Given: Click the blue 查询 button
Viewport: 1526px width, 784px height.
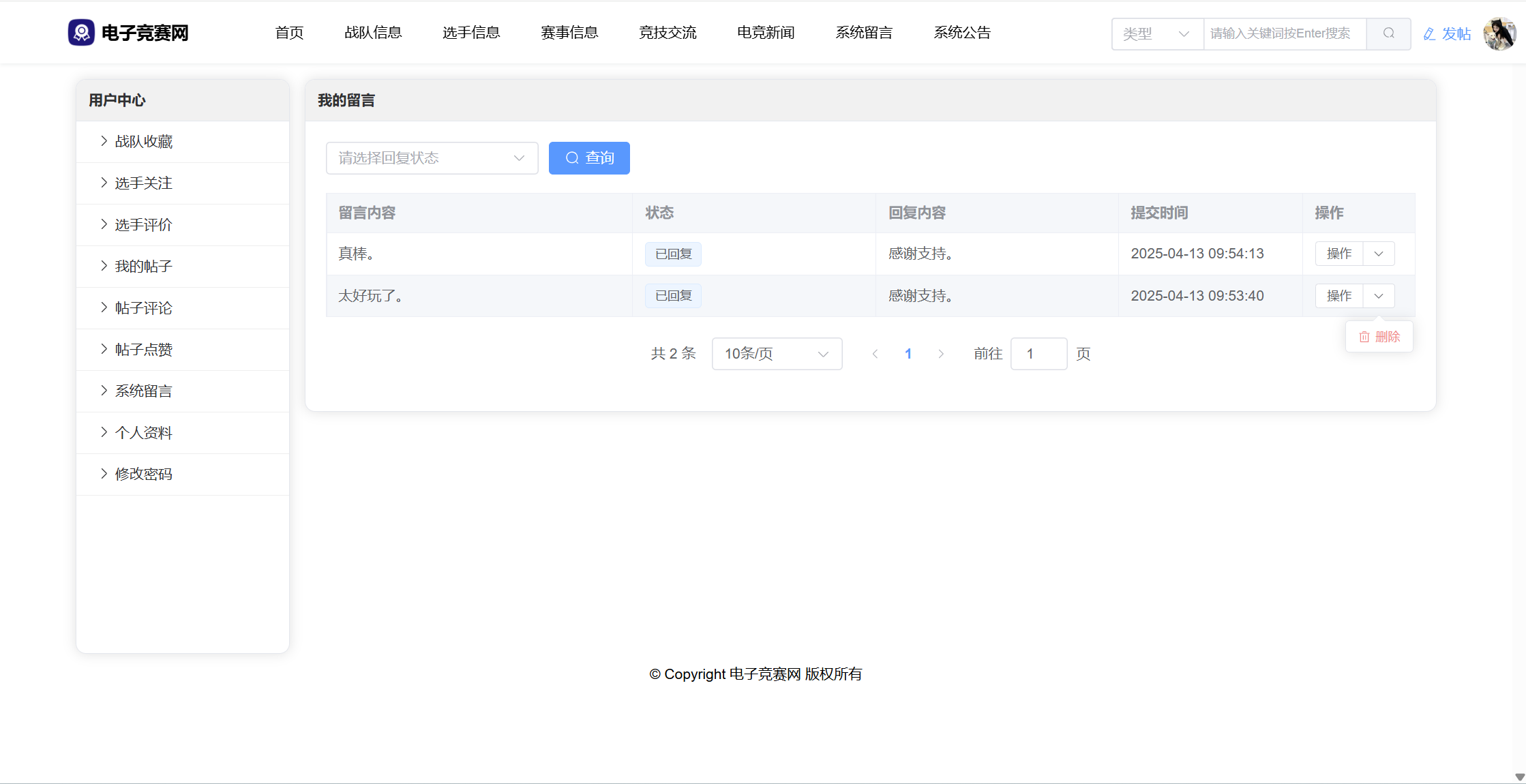Looking at the screenshot, I should click(589, 158).
